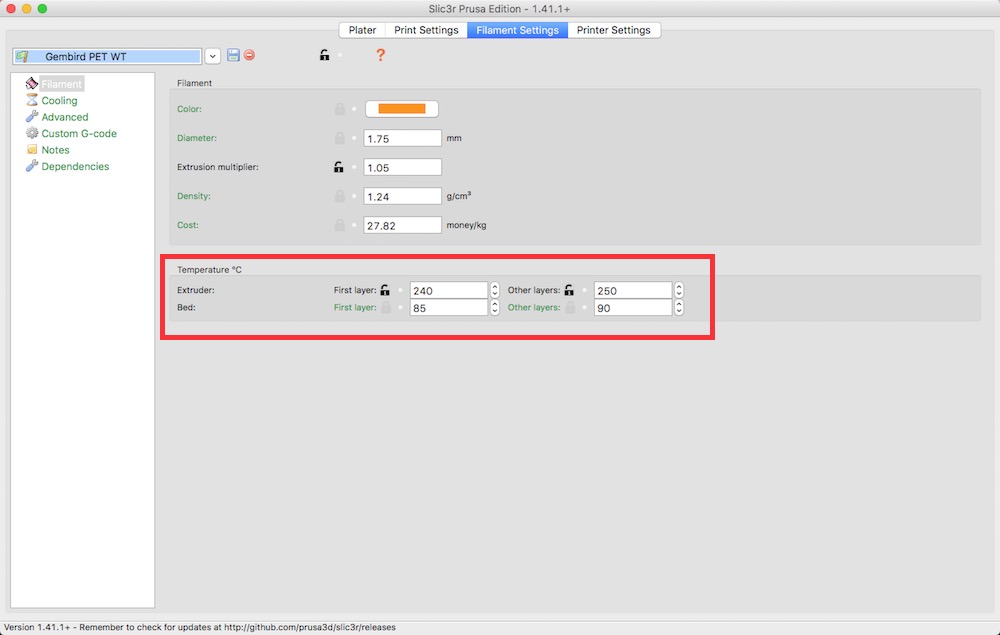
Task: Click the Cost field showing 27.82
Action: (x=402, y=225)
